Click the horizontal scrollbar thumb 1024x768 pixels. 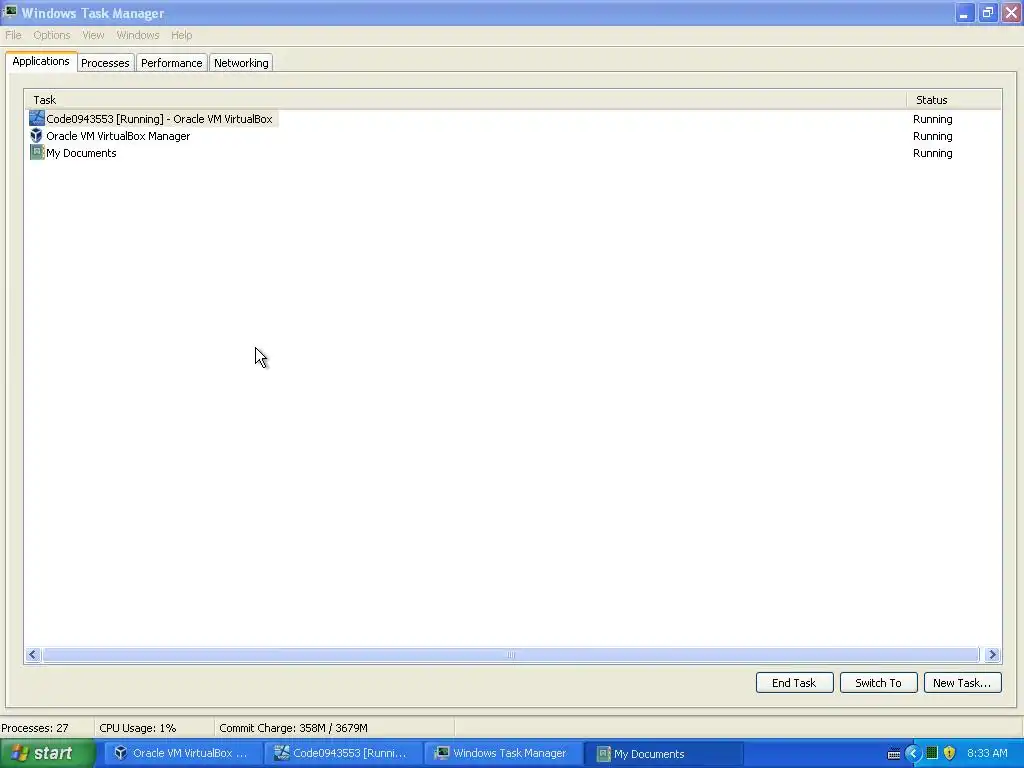point(511,654)
